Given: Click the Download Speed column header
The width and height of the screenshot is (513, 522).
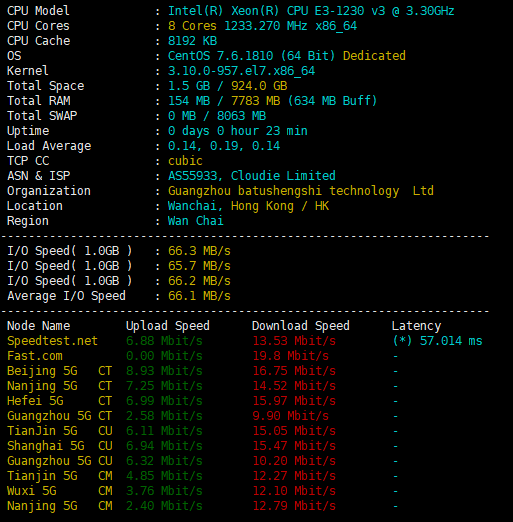Looking at the screenshot, I should (301, 326).
